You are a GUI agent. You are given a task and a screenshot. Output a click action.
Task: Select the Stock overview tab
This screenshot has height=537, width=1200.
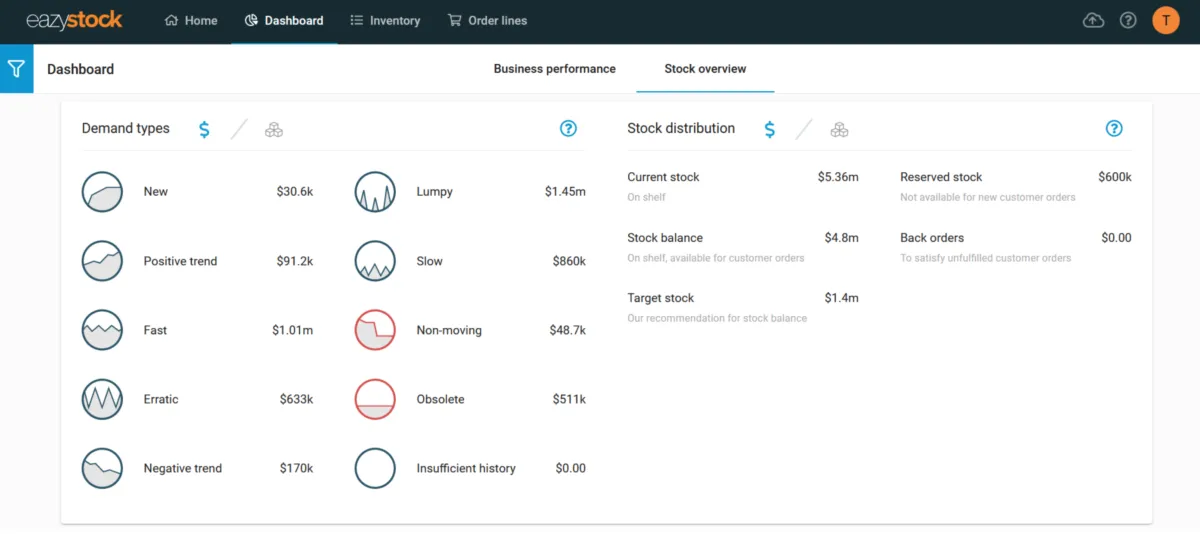(x=705, y=69)
